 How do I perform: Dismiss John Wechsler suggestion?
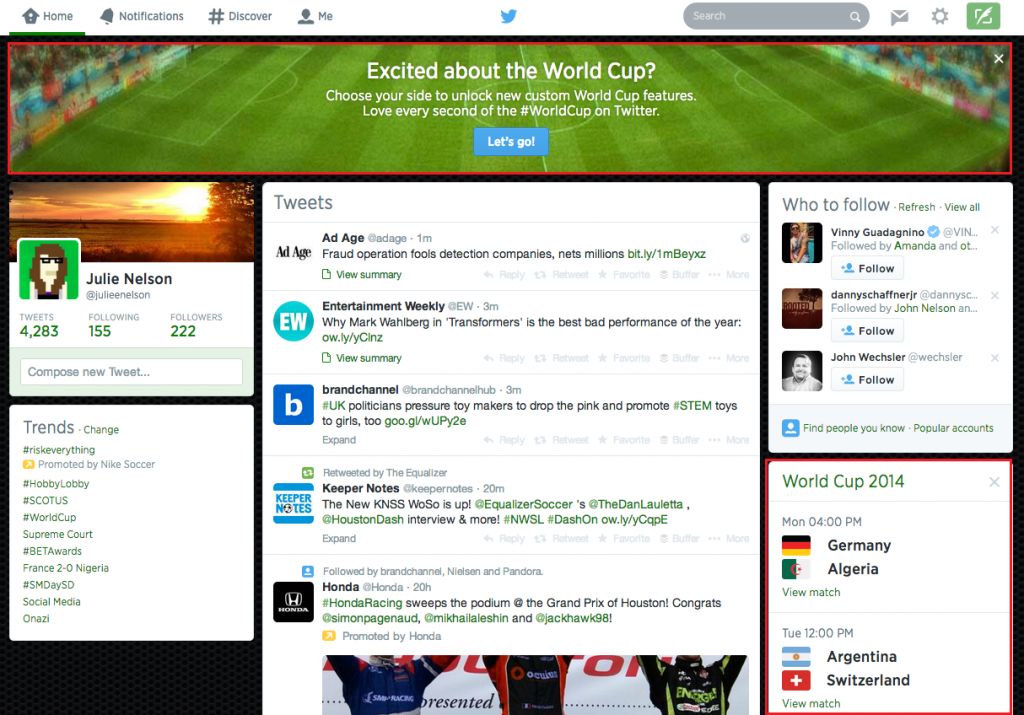click(x=995, y=358)
